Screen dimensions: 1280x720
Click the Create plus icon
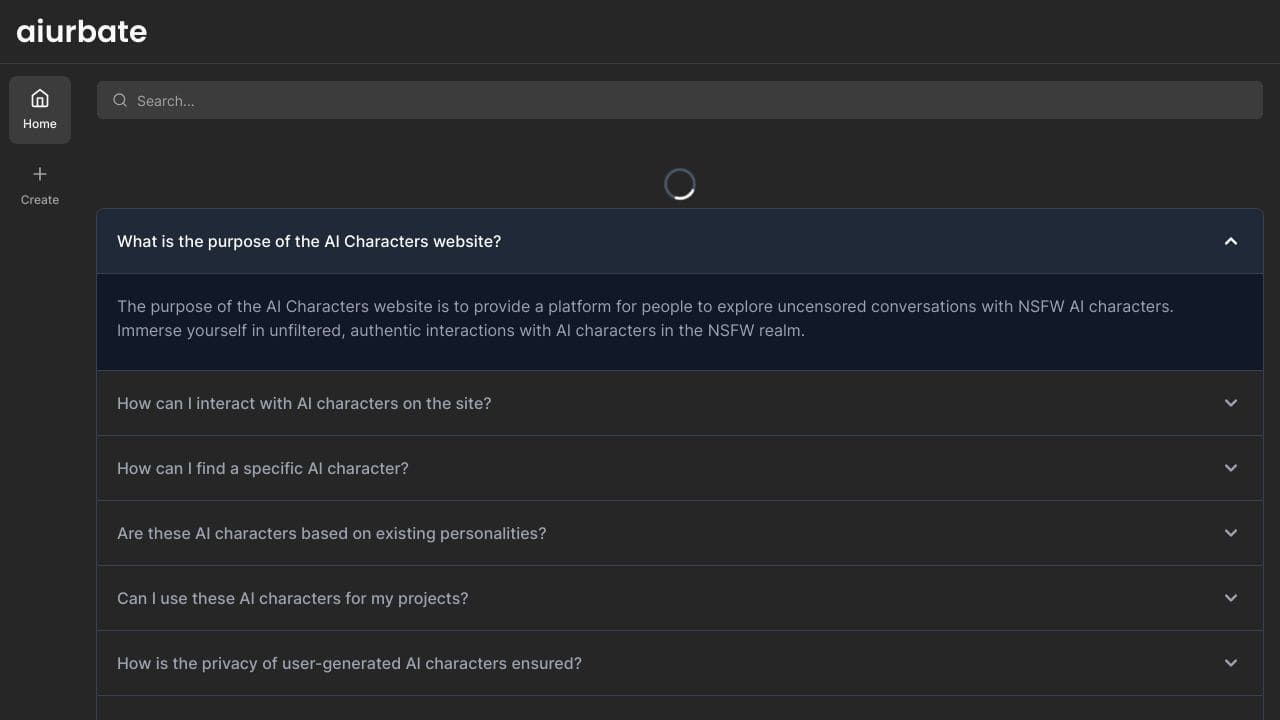[x=40, y=174]
